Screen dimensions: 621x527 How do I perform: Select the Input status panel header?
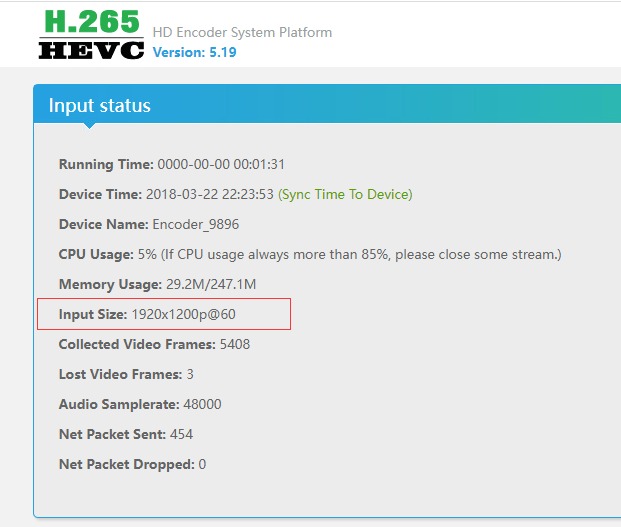[327, 105]
